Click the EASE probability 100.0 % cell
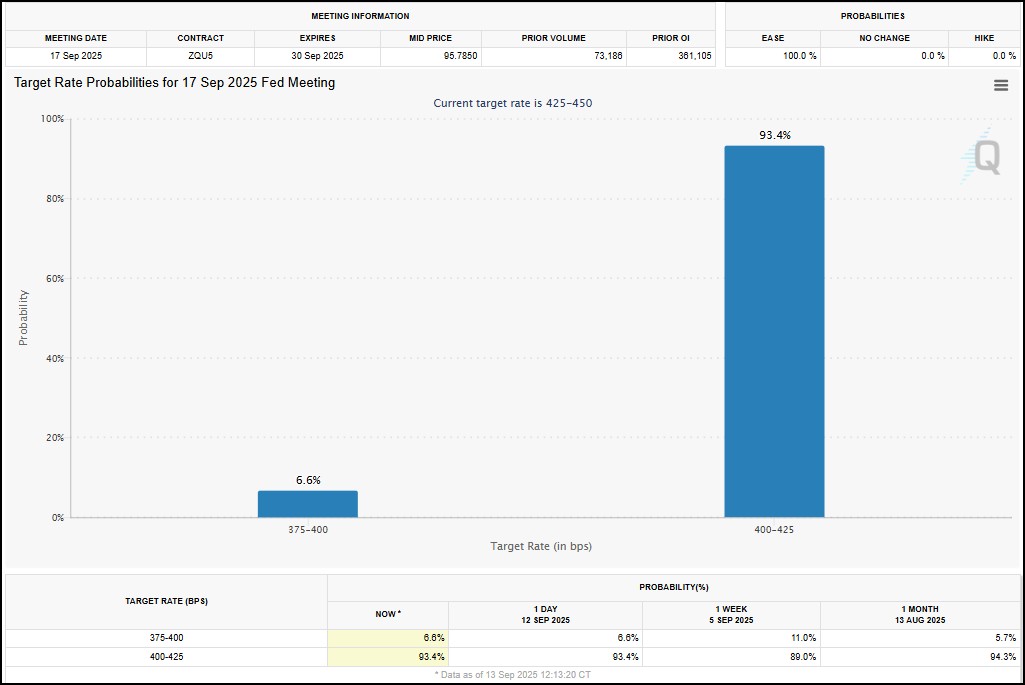The width and height of the screenshot is (1025, 685). coord(799,56)
